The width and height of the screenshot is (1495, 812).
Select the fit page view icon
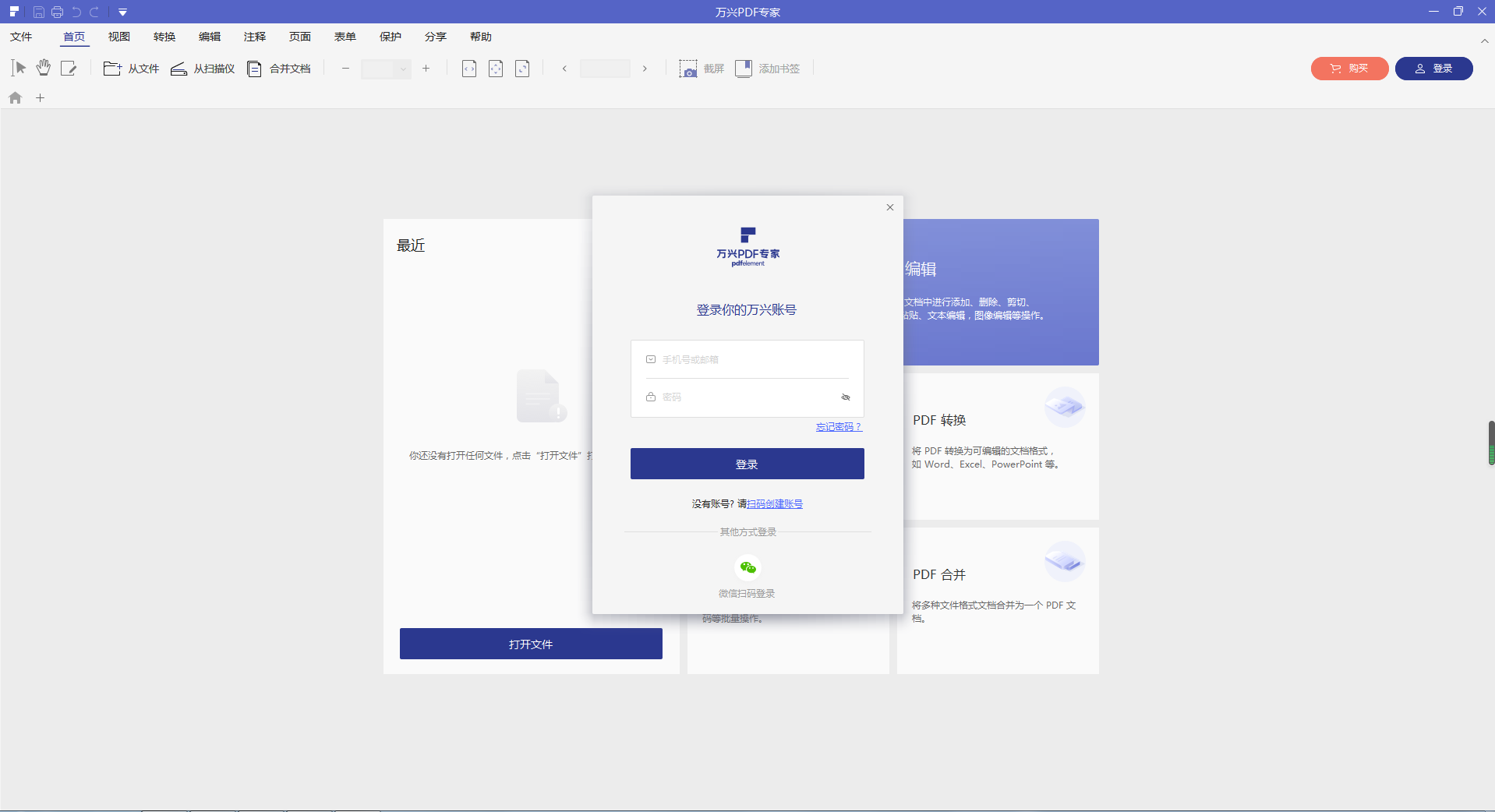point(496,69)
